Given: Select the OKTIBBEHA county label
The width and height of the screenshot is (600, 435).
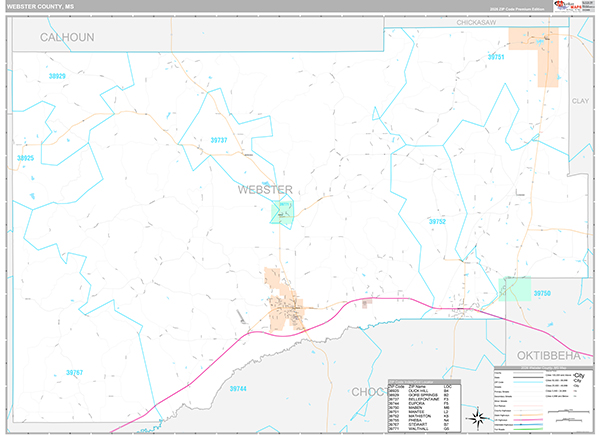Looking at the screenshot, I should (549, 355).
